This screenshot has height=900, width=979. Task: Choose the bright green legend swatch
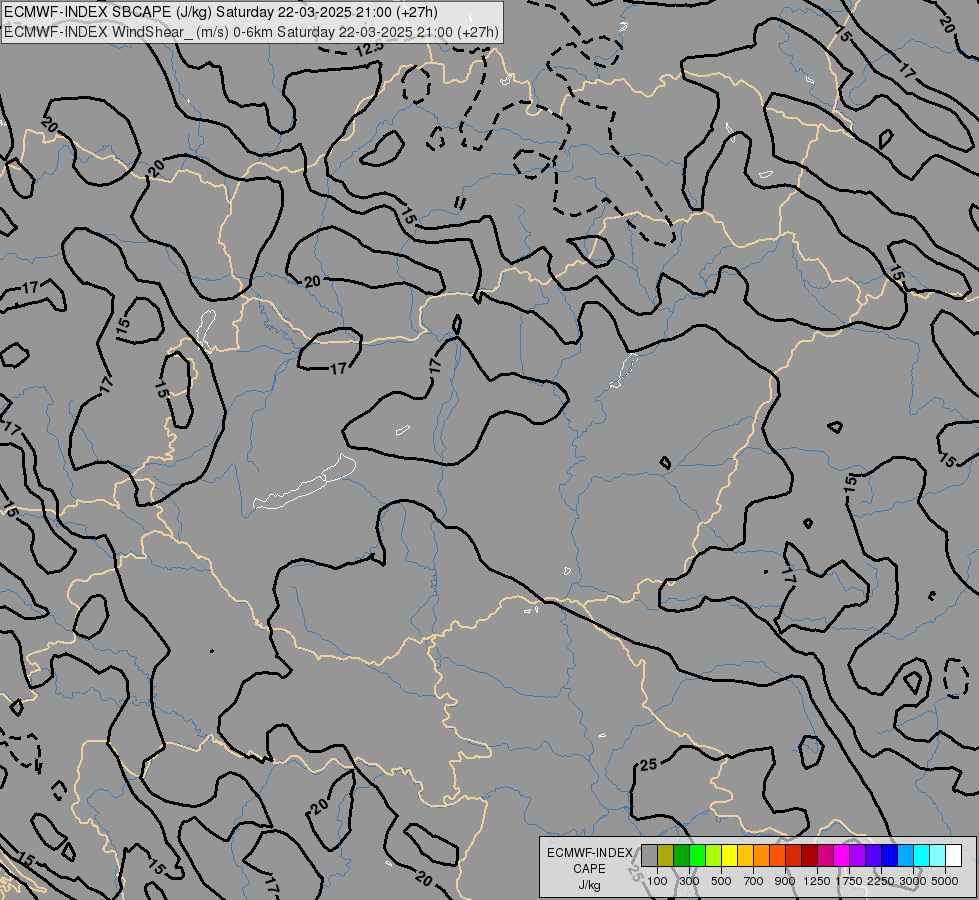pyautogui.click(x=697, y=856)
